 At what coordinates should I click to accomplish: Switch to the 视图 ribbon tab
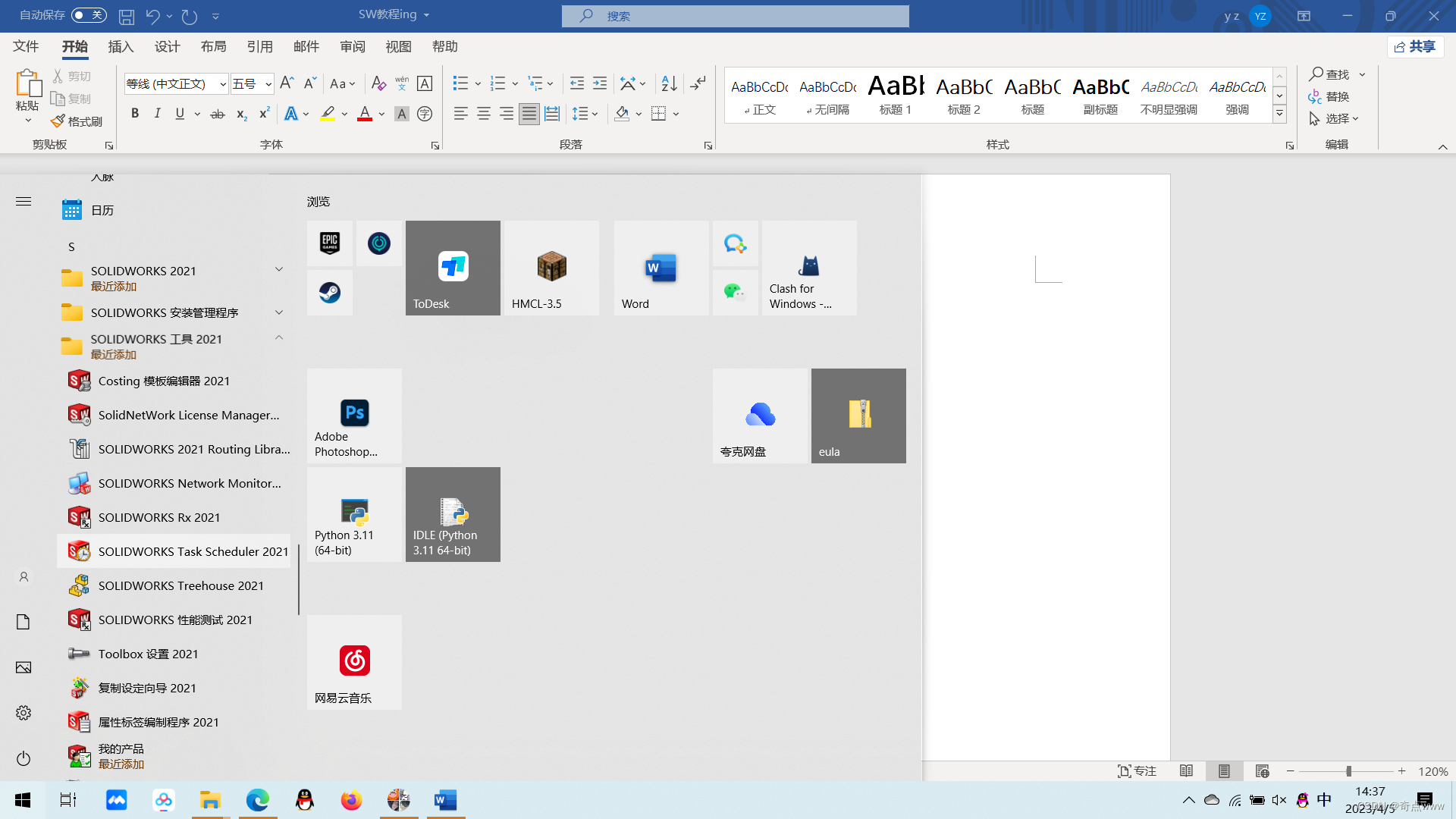pos(398,47)
